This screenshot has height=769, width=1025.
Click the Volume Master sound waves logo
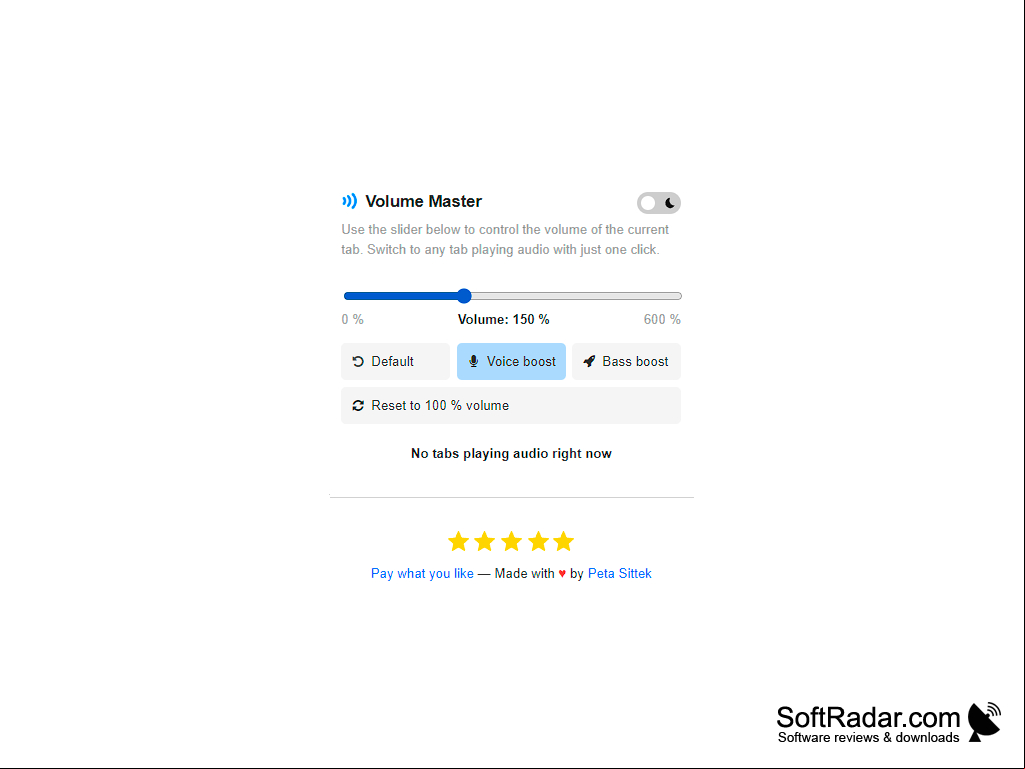(x=350, y=201)
